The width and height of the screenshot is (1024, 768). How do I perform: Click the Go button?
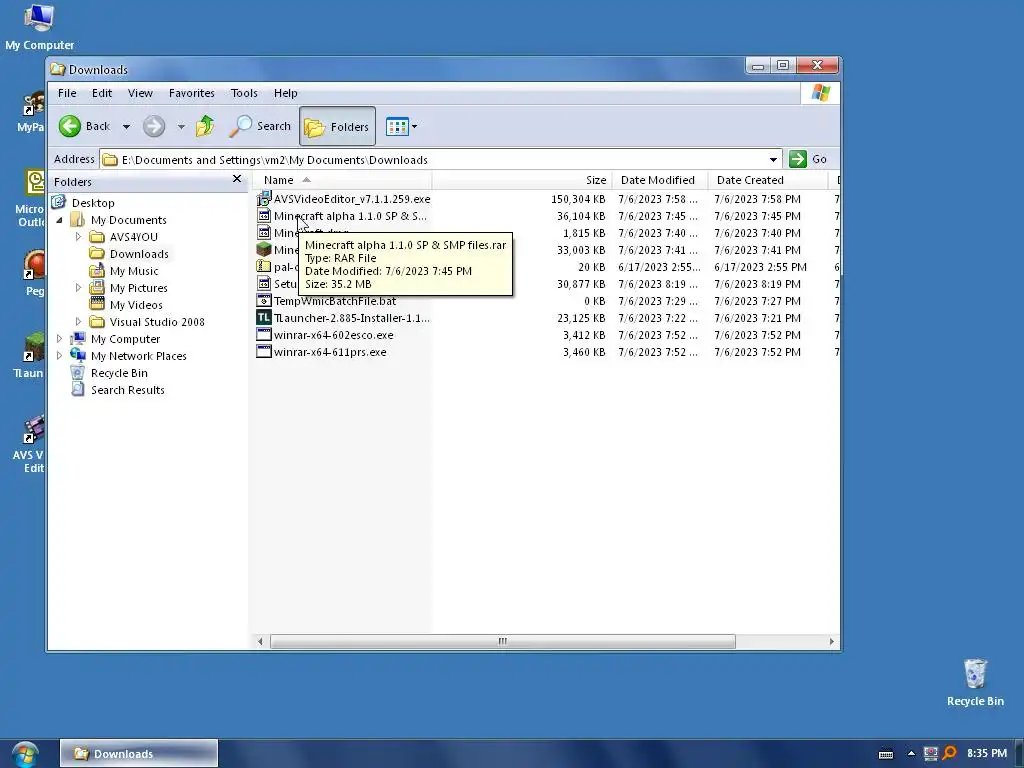click(x=808, y=159)
